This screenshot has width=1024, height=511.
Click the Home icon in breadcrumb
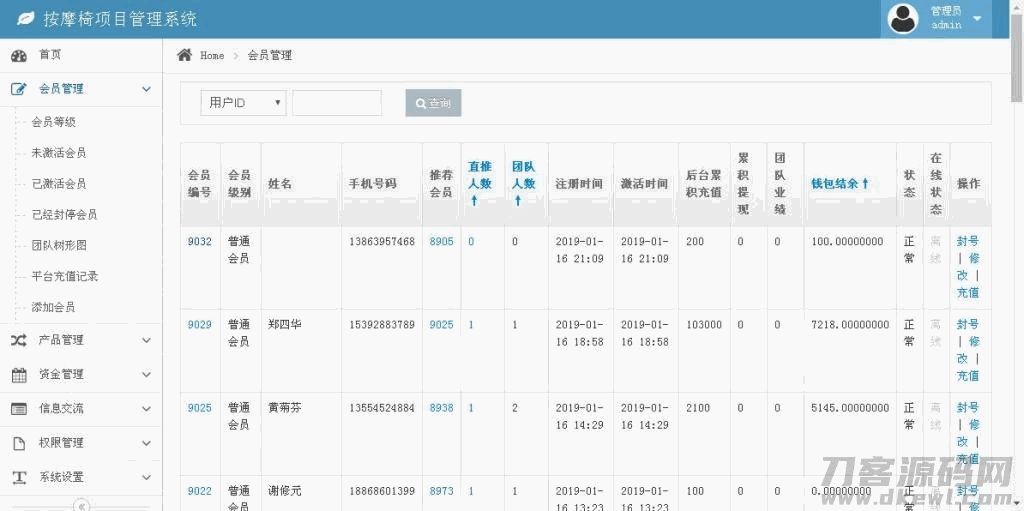click(185, 55)
